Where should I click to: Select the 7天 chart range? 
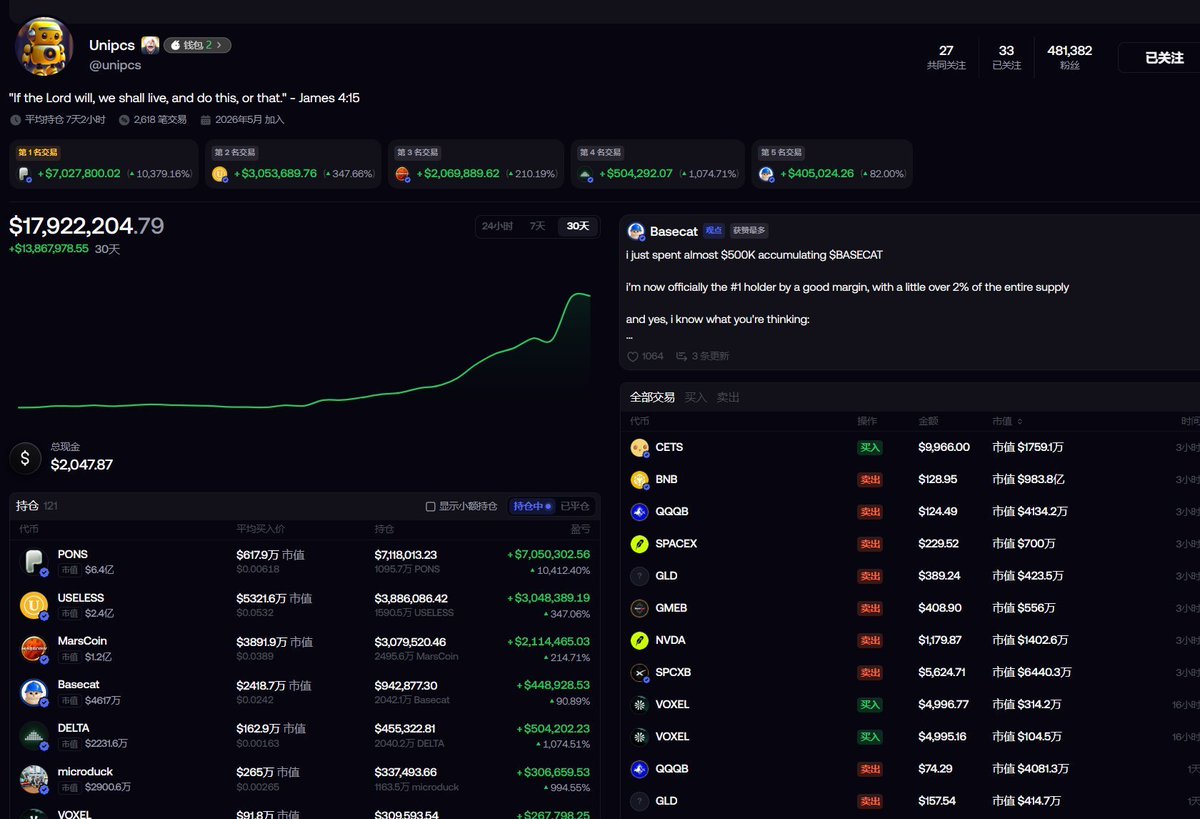click(537, 226)
